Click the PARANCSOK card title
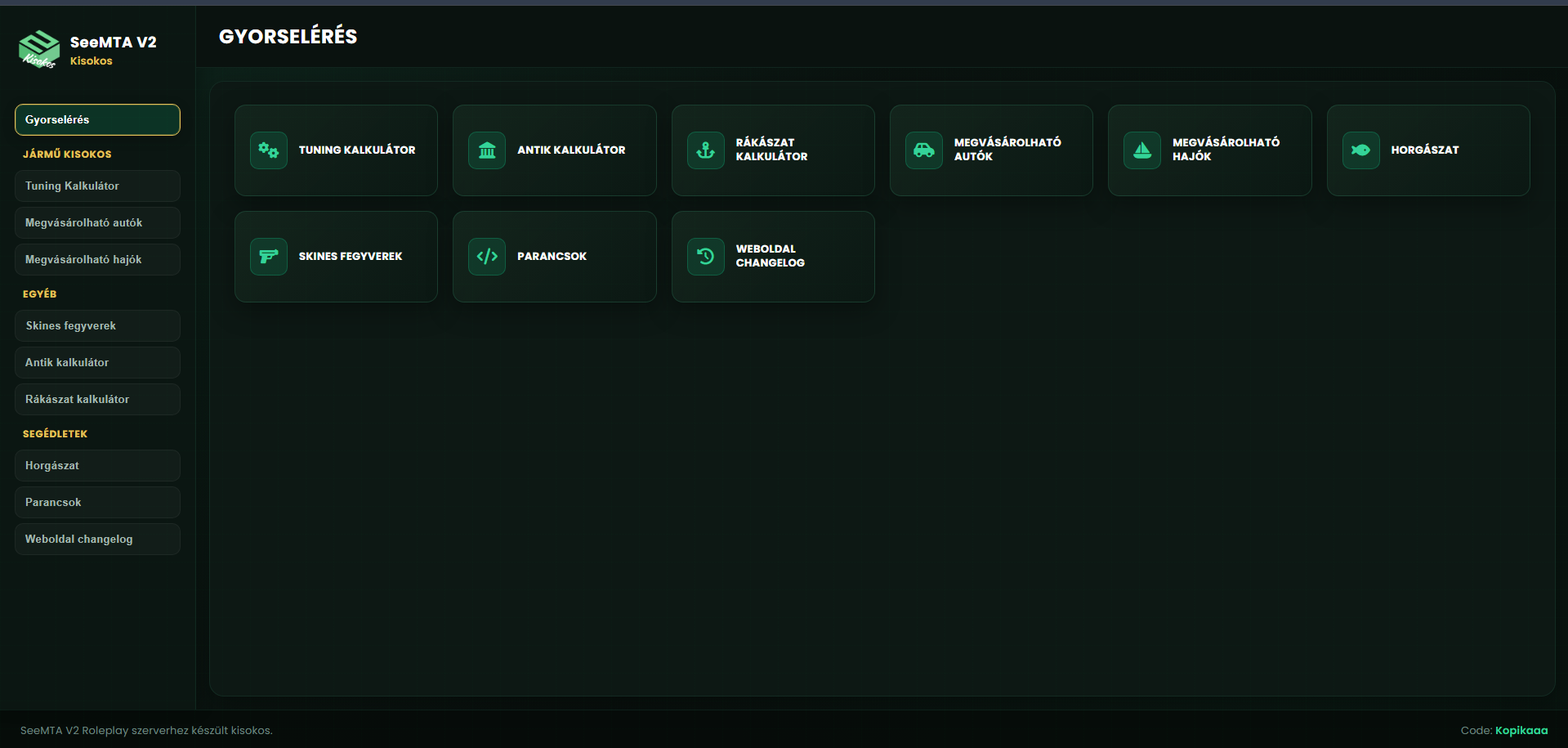1568x748 pixels. [x=552, y=257]
